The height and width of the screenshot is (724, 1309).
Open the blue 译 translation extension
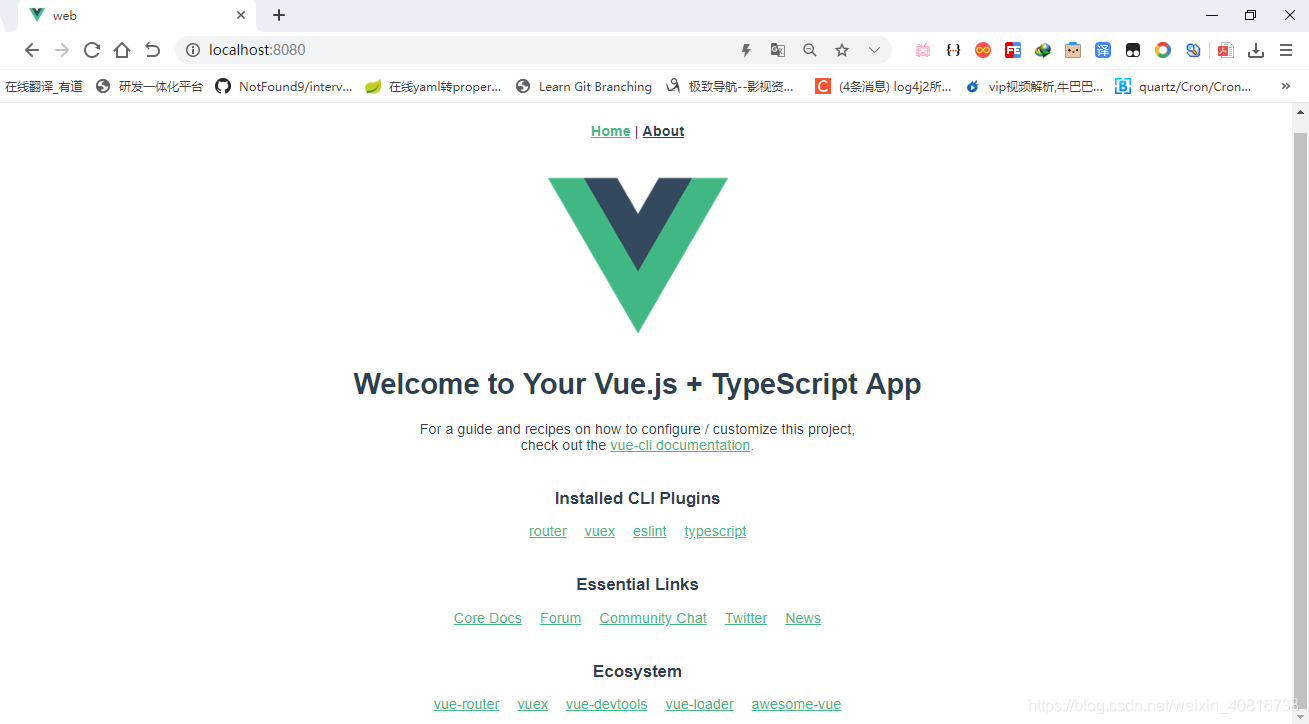tap(1103, 50)
